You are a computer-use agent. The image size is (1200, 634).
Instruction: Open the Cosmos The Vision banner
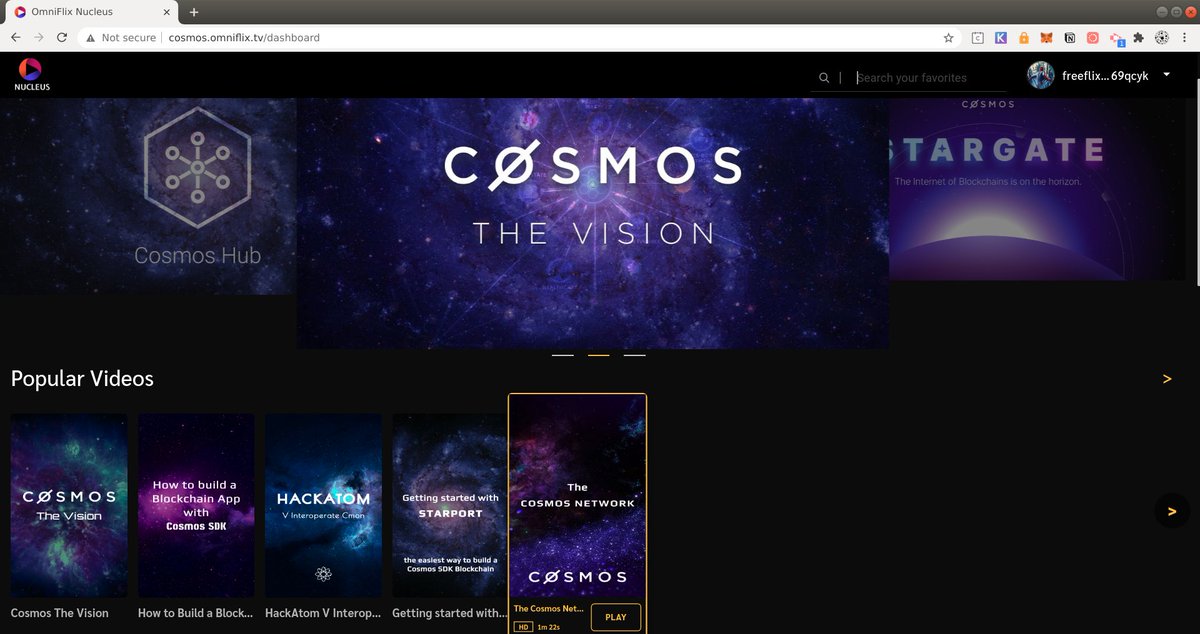593,223
